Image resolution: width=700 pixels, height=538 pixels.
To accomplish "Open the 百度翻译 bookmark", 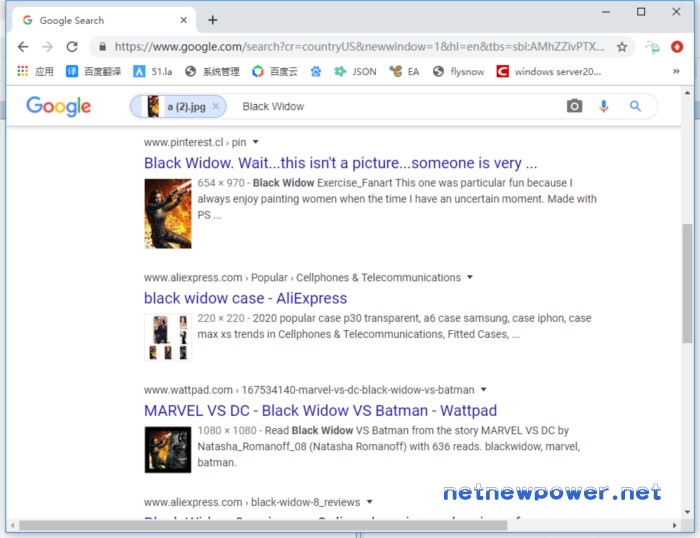I will (x=93, y=71).
